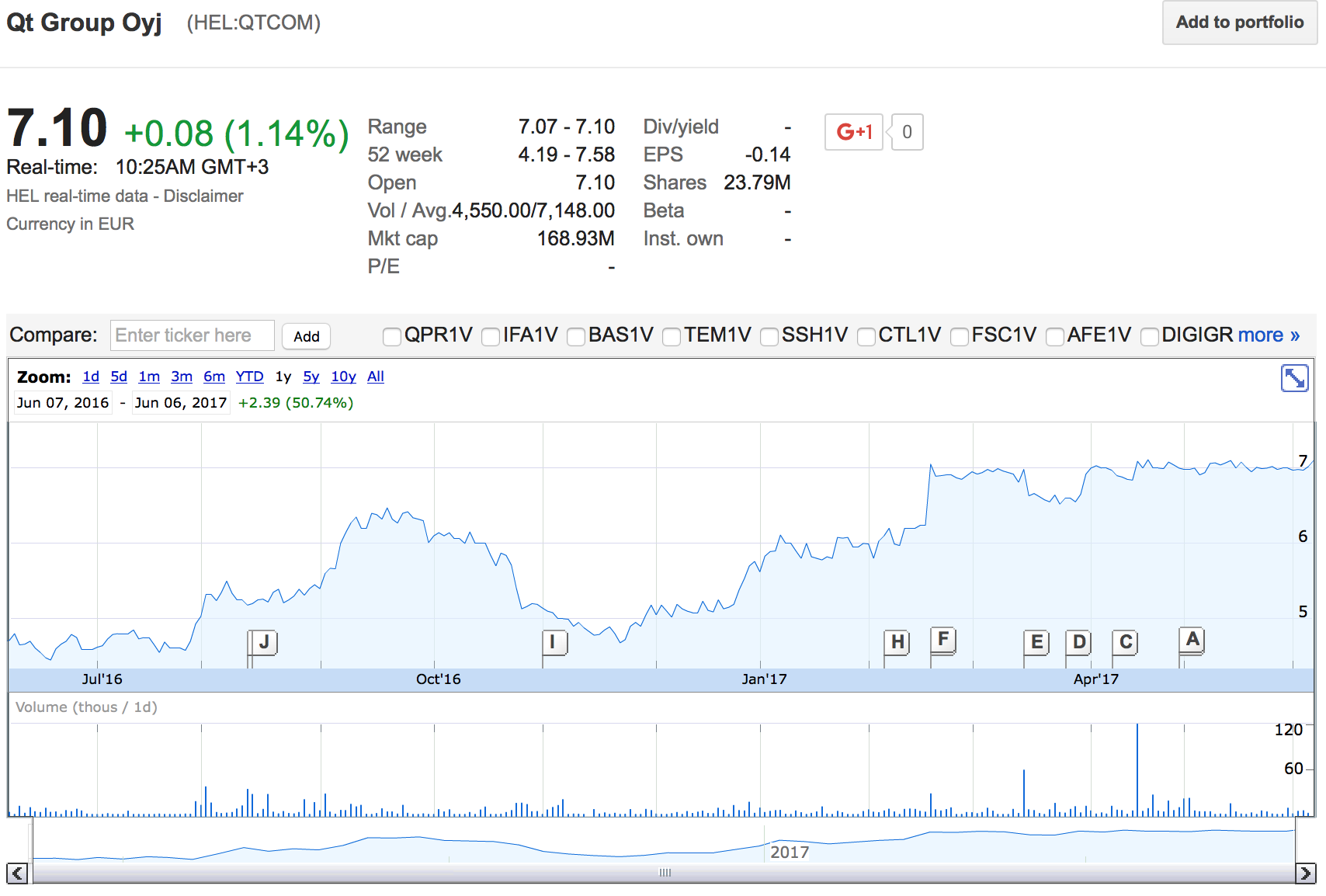Click news flag marker I on chart

[554, 642]
